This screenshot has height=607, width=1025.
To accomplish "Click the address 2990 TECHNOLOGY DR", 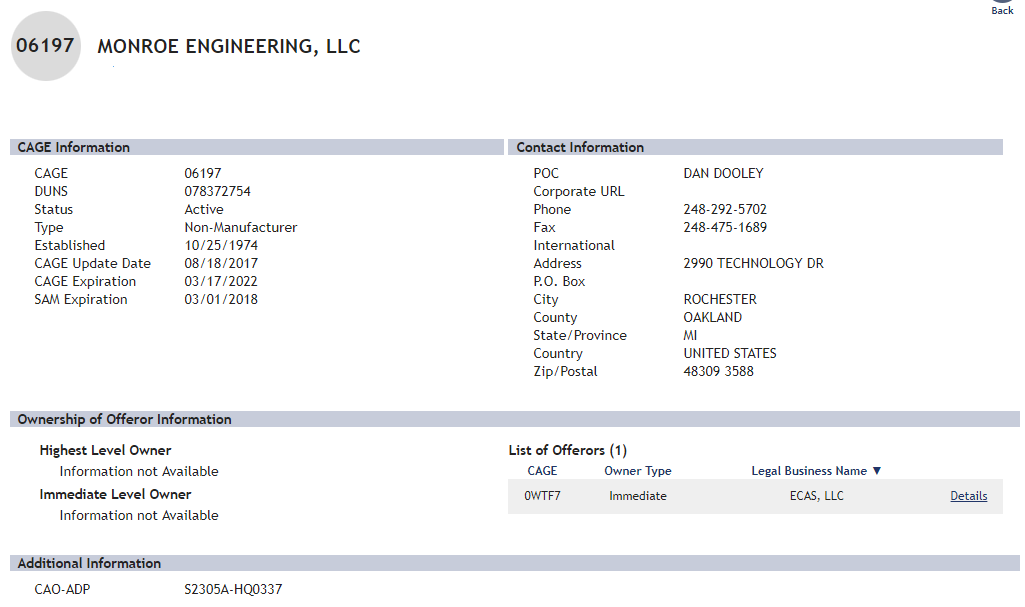I will (x=753, y=263).
